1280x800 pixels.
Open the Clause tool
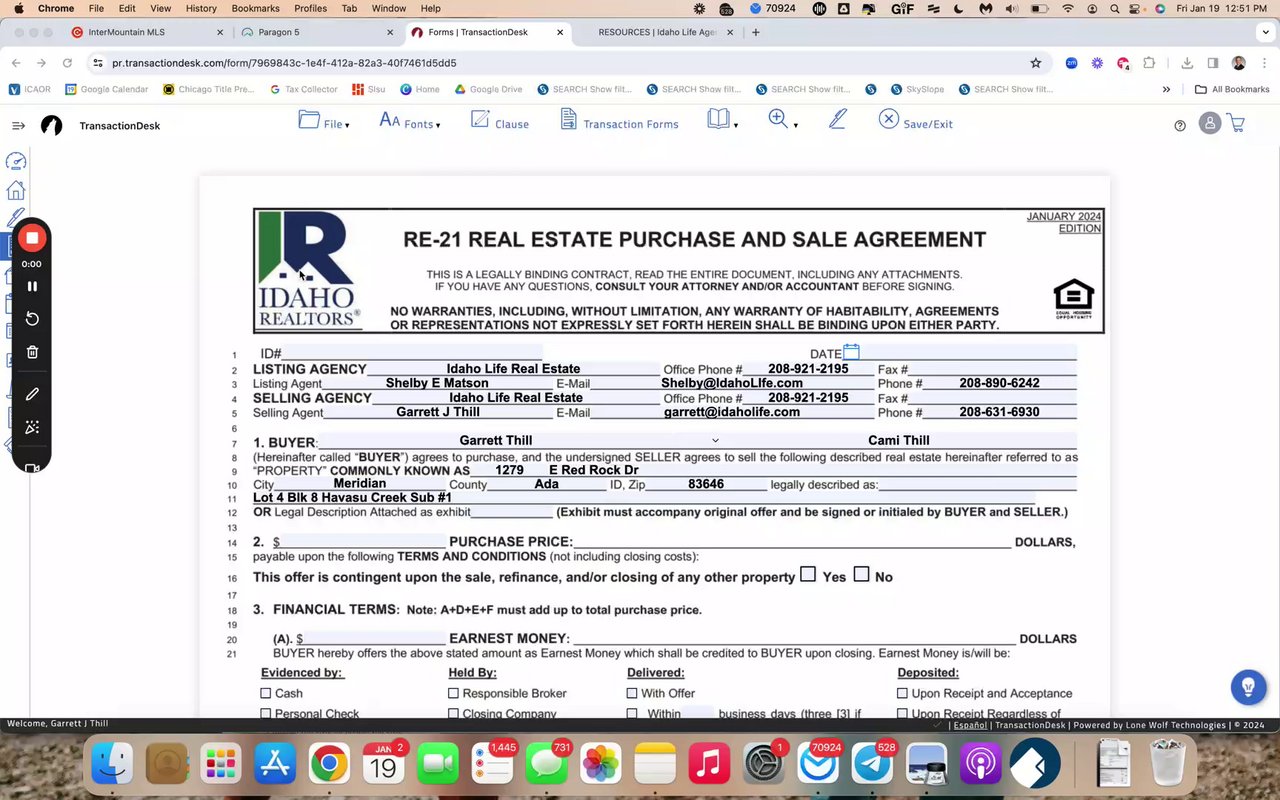[499, 121]
